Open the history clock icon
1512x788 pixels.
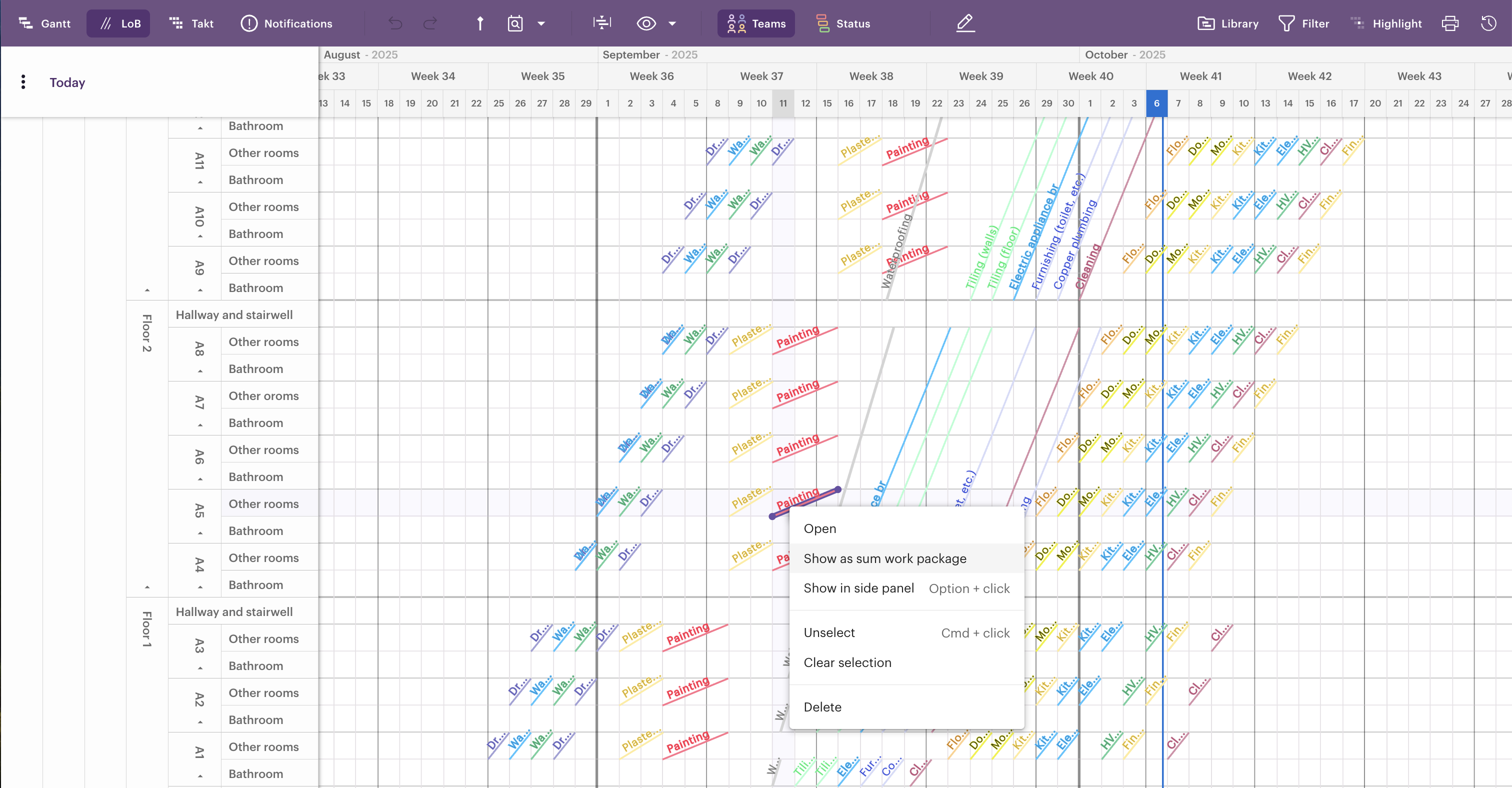[x=1488, y=23]
